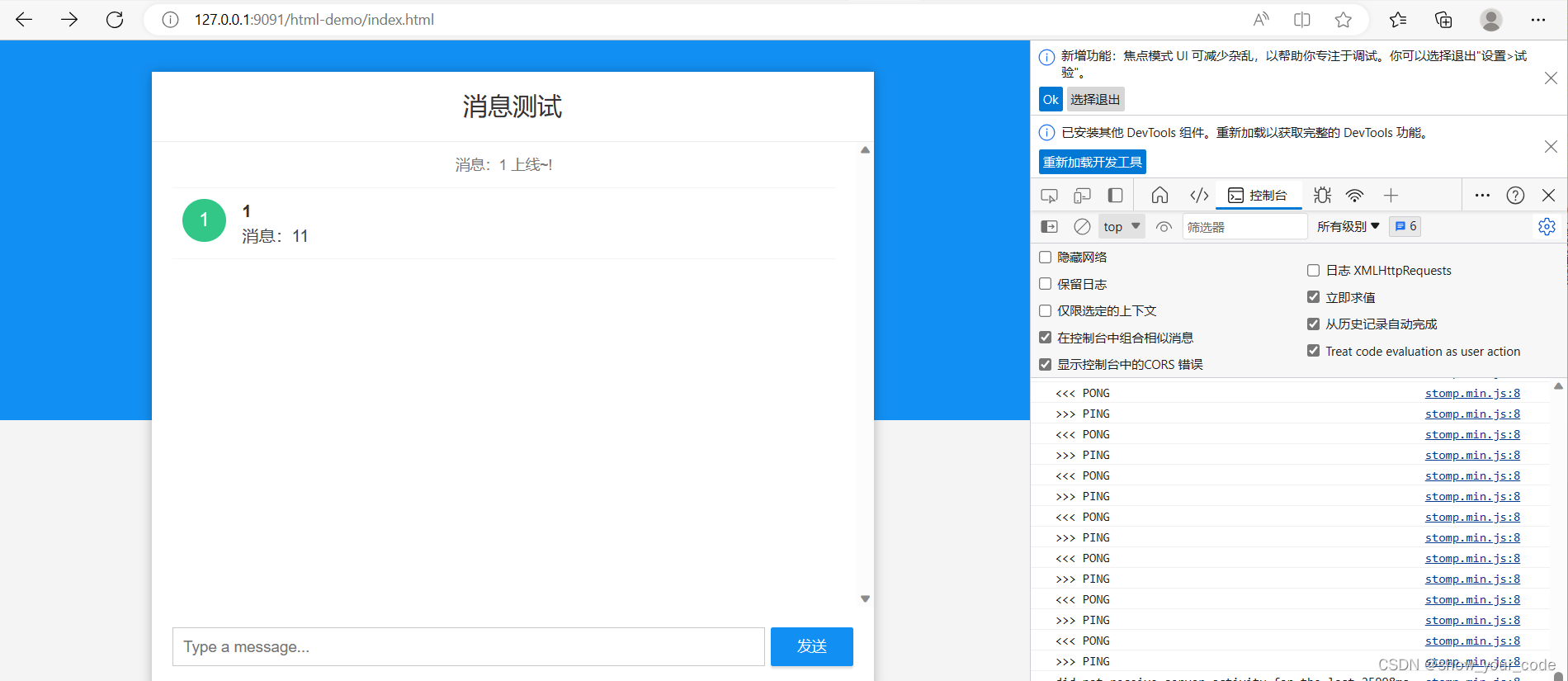The image size is (1568, 681).
Task: Open the browser settings and more menu
Action: pyautogui.click(x=1538, y=20)
